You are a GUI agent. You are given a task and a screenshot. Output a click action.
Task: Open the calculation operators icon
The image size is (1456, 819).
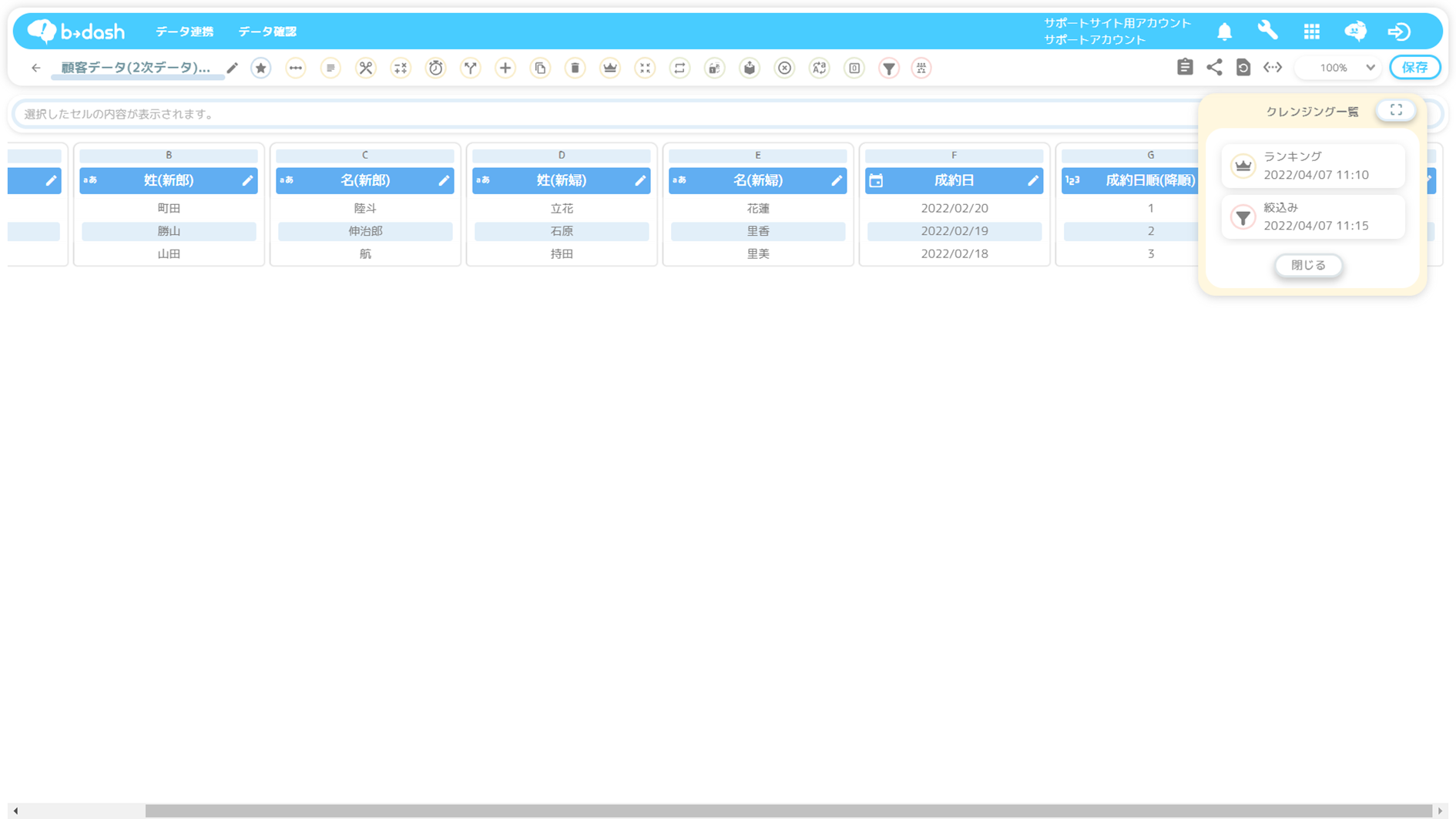click(x=401, y=68)
